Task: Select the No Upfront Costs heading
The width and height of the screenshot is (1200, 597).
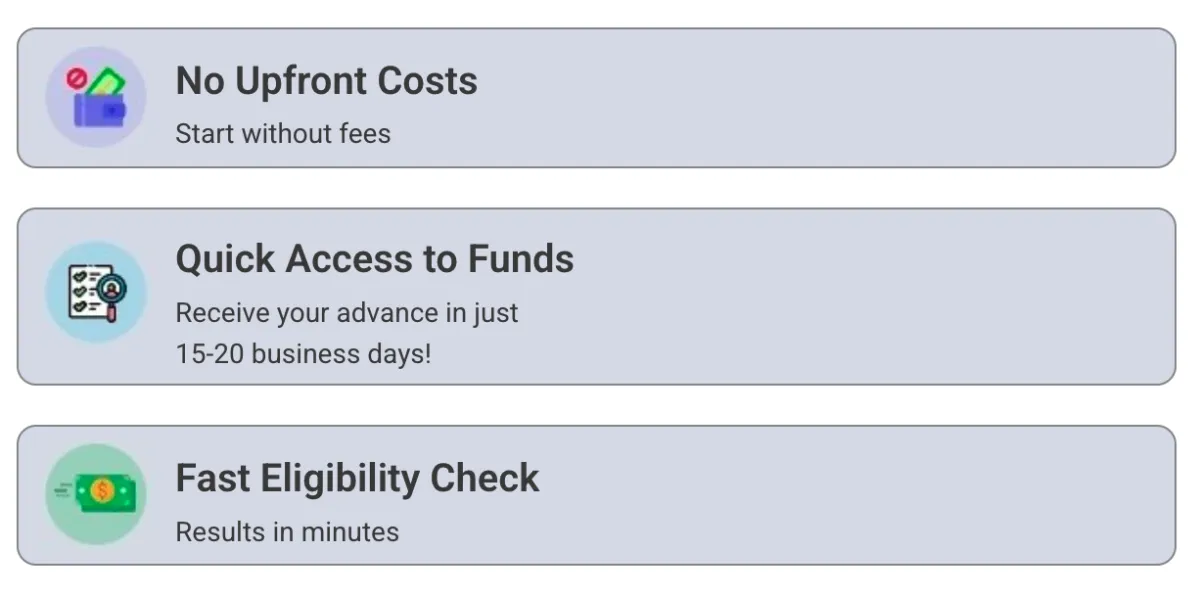Action: [327, 81]
